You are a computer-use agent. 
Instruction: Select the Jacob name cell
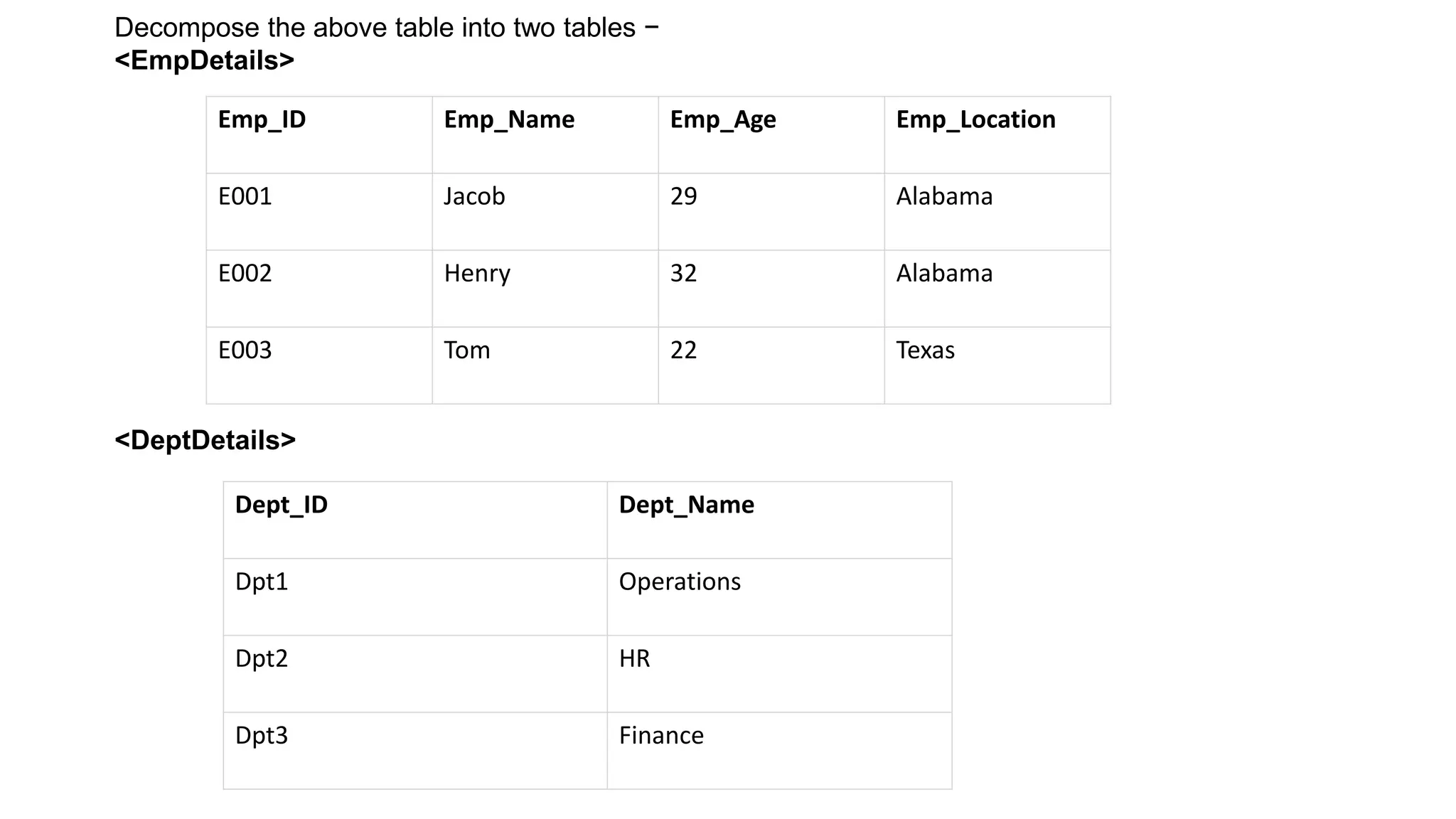[474, 196]
